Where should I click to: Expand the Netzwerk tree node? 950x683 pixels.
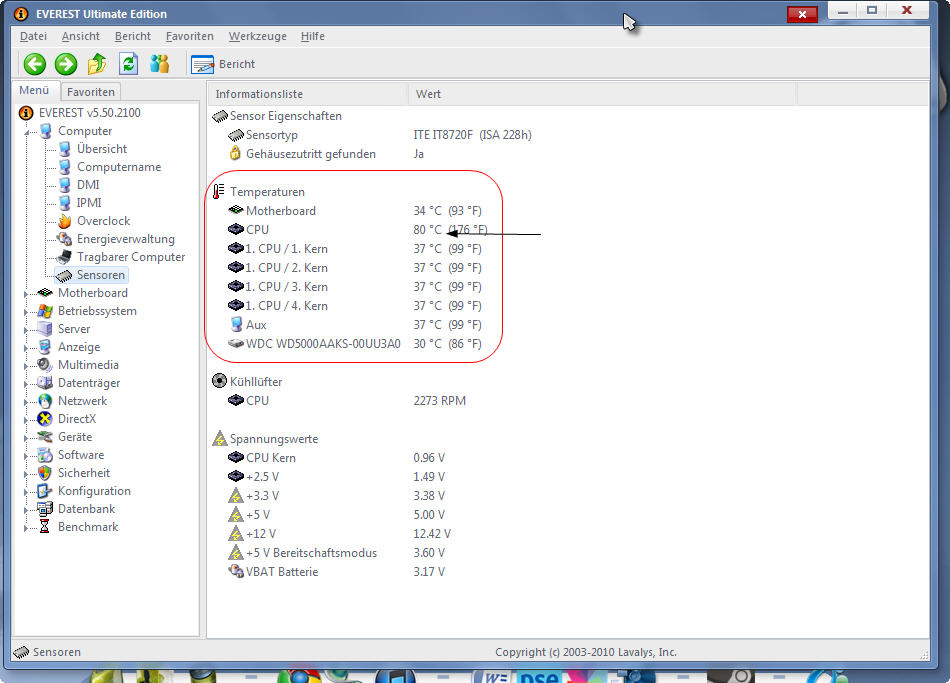click(x=26, y=402)
